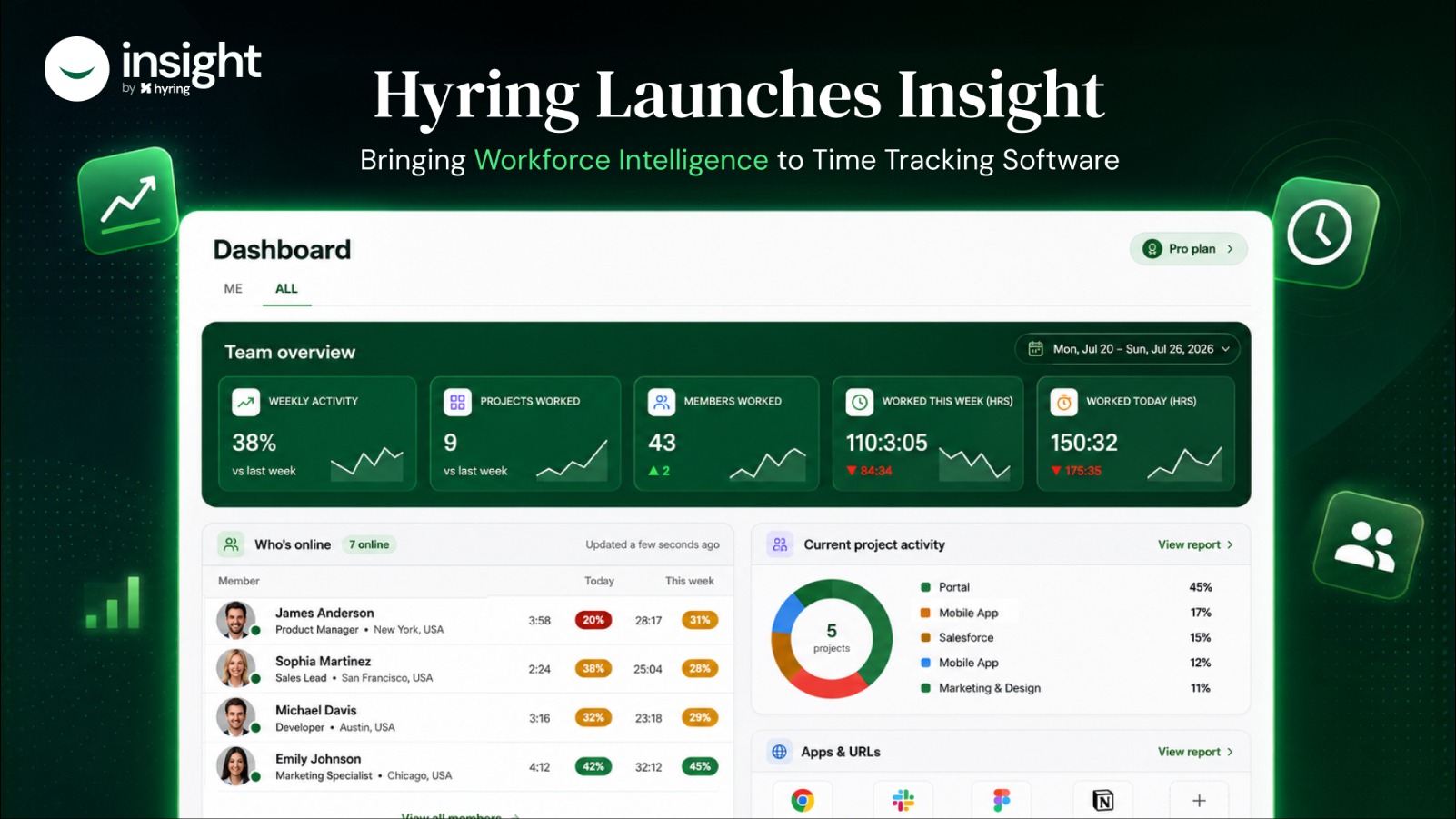Click the name "James Anderson"
The width and height of the screenshot is (1456, 819).
tap(324, 613)
